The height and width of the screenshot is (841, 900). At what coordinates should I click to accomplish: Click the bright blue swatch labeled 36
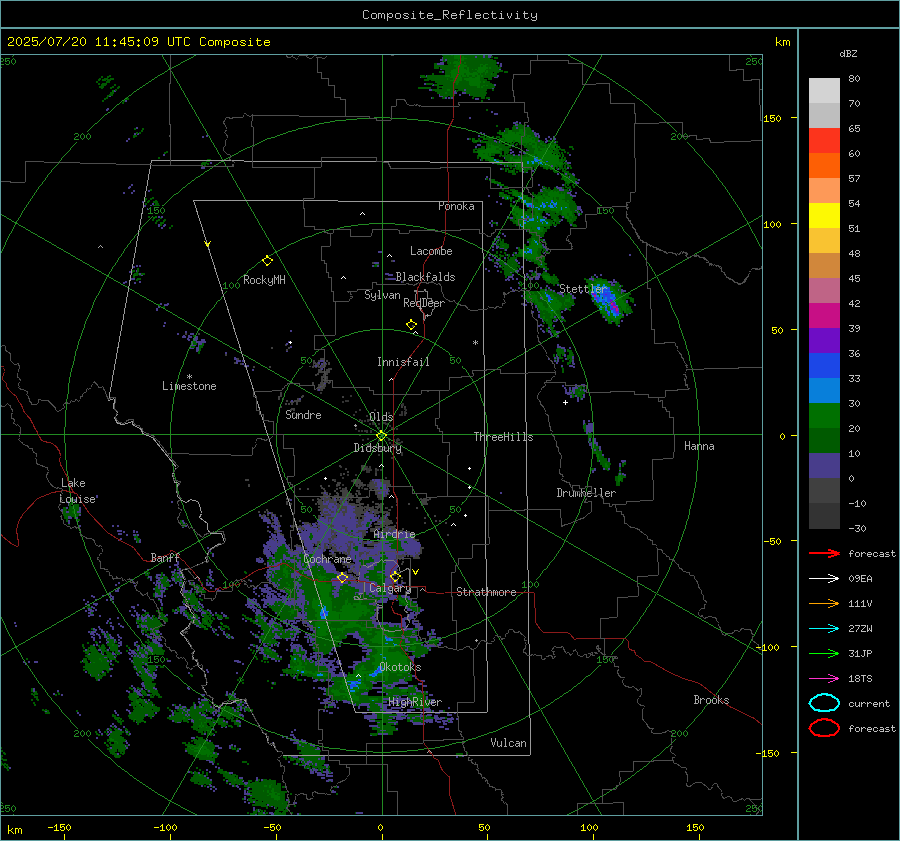coord(824,366)
